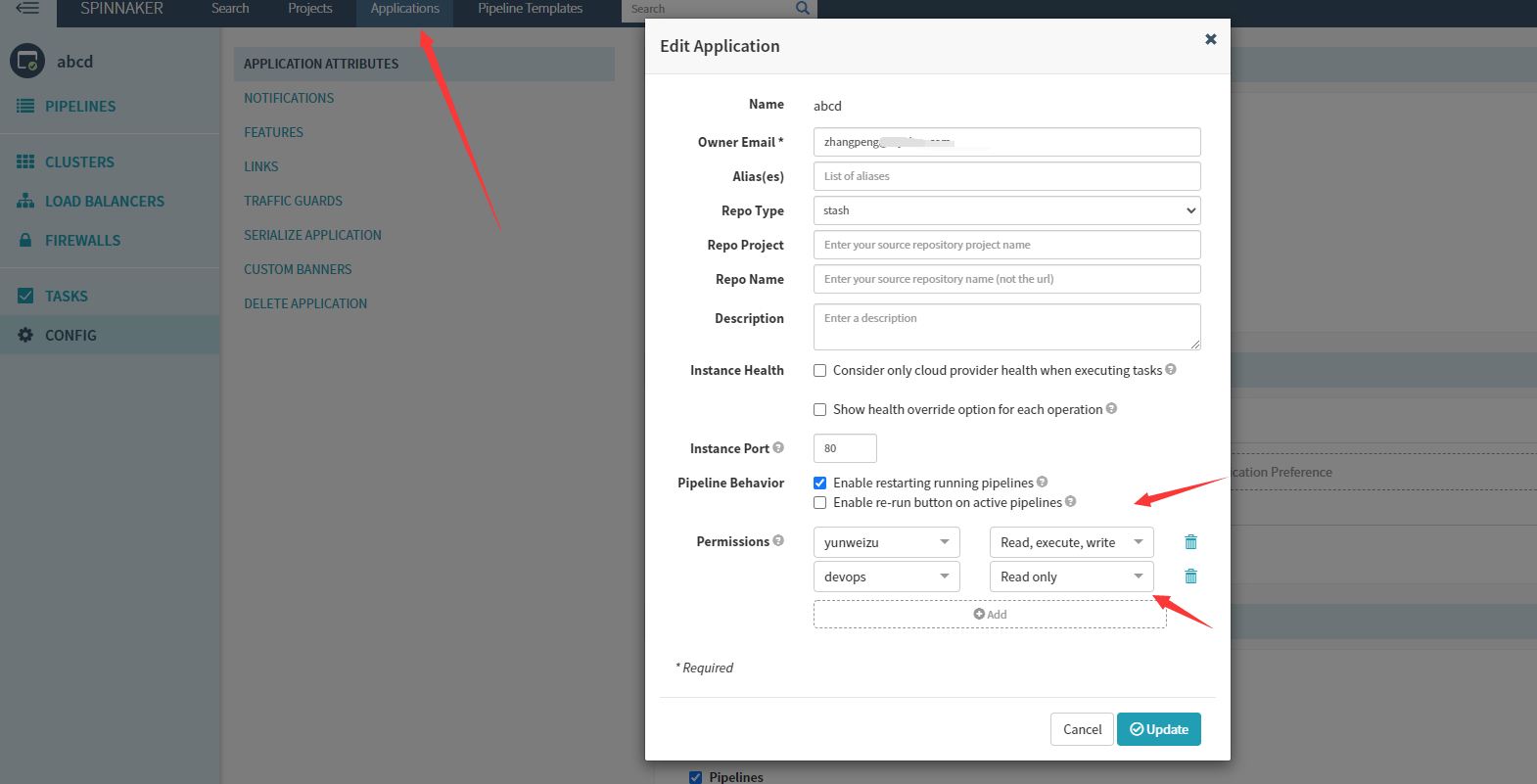Click the Cancel button

[x=1082, y=729]
